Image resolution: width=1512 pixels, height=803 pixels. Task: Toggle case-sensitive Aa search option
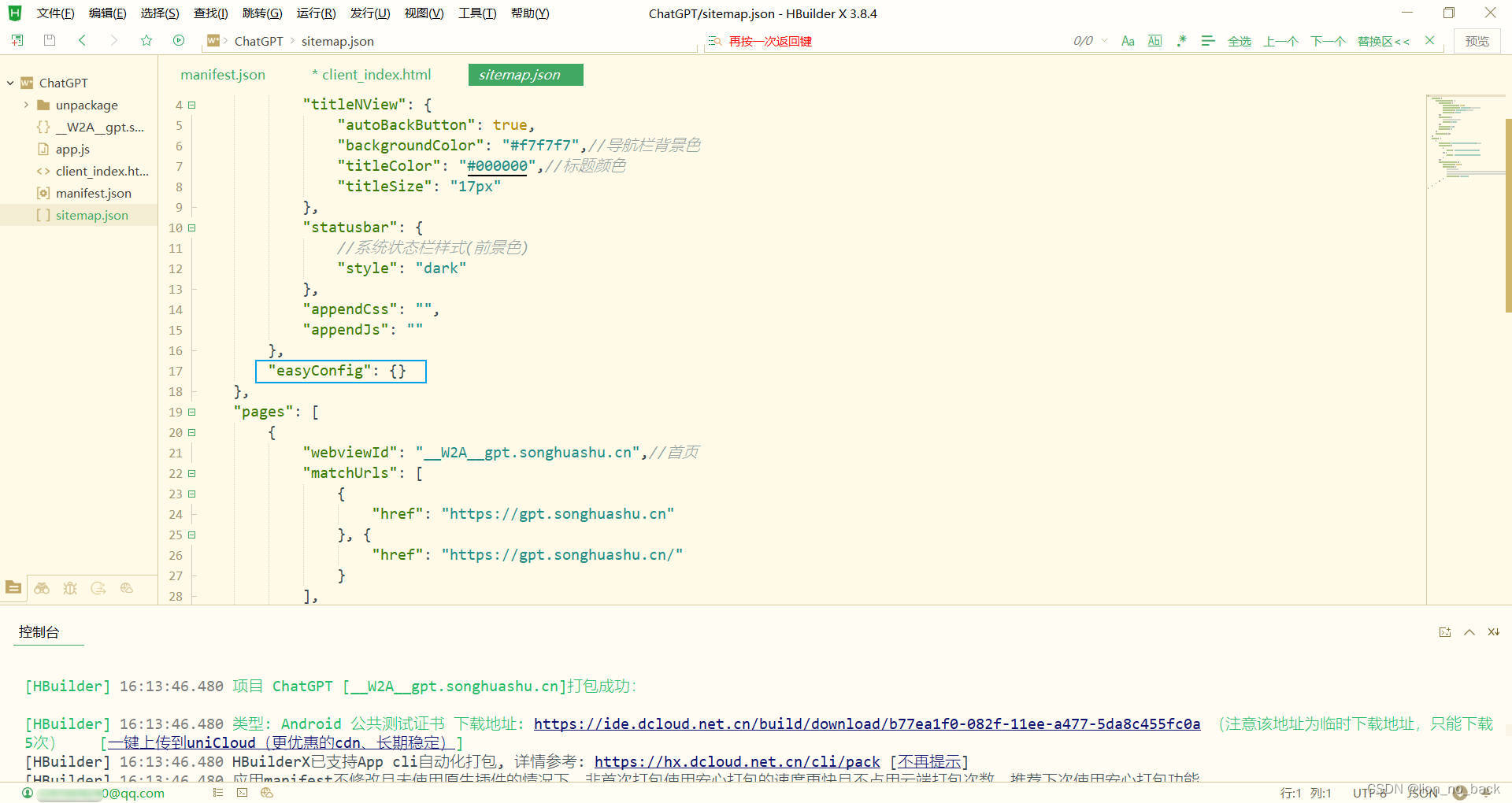pyautogui.click(x=1128, y=41)
